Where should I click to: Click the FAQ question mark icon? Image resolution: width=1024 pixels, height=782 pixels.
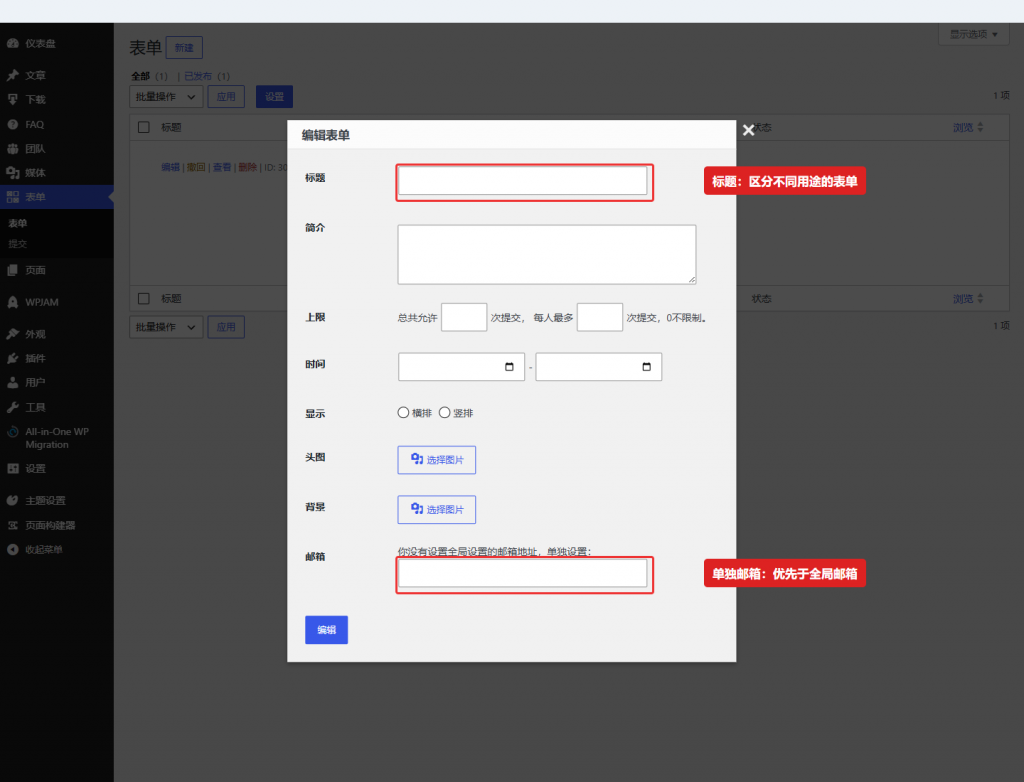[x=12, y=124]
